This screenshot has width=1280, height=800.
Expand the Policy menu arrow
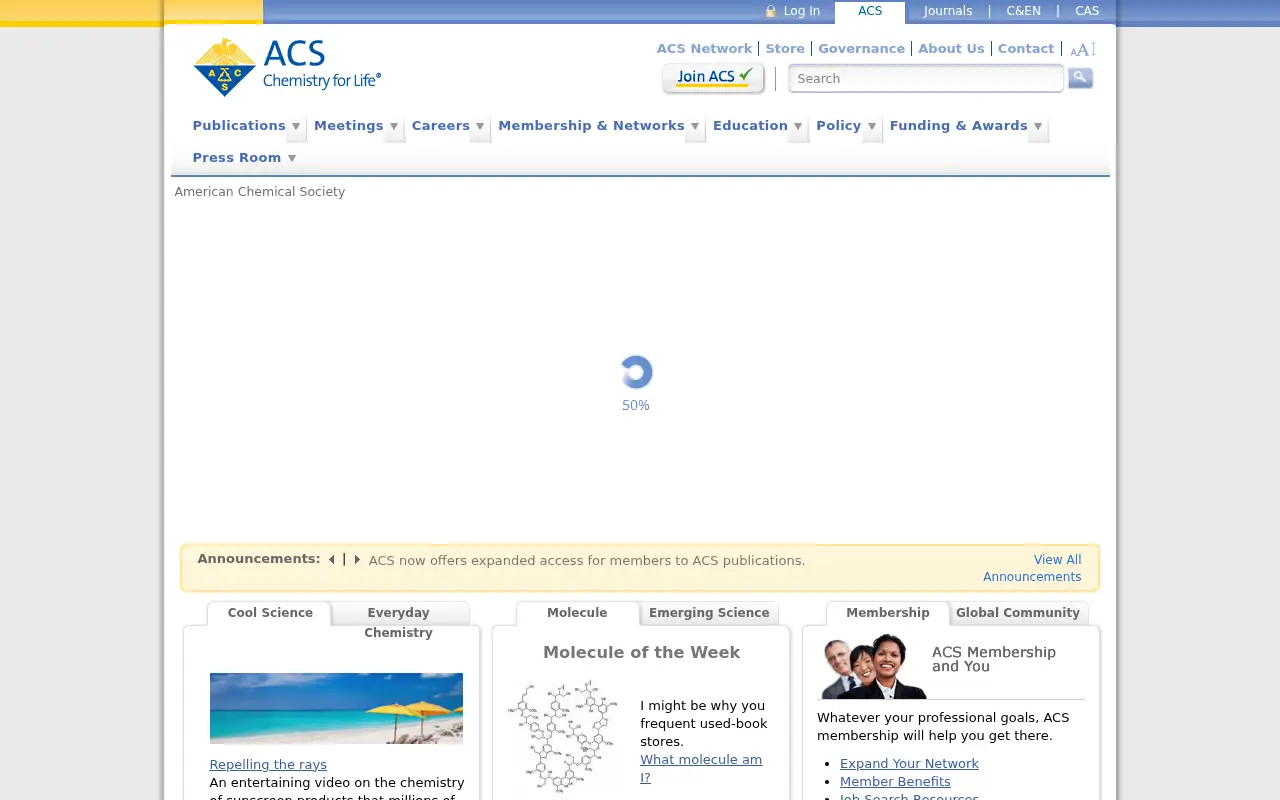coord(872,127)
